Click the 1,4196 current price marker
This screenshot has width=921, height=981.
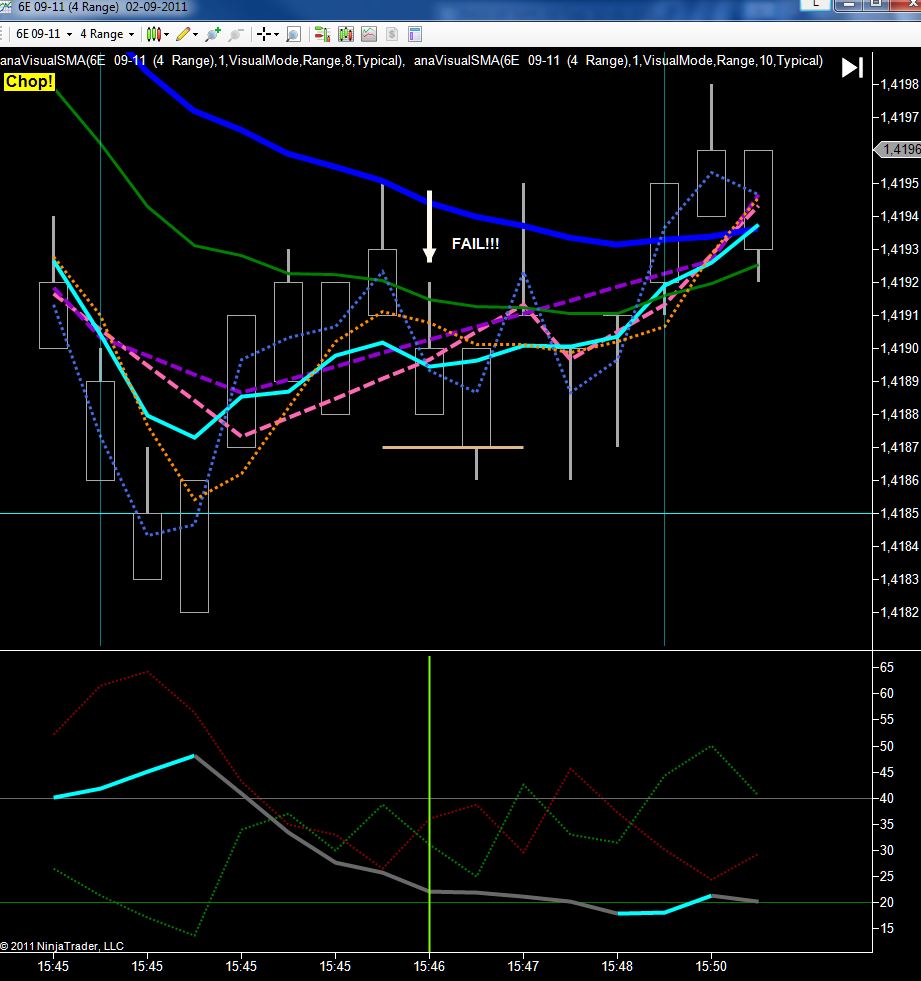(x=898, y=150)
